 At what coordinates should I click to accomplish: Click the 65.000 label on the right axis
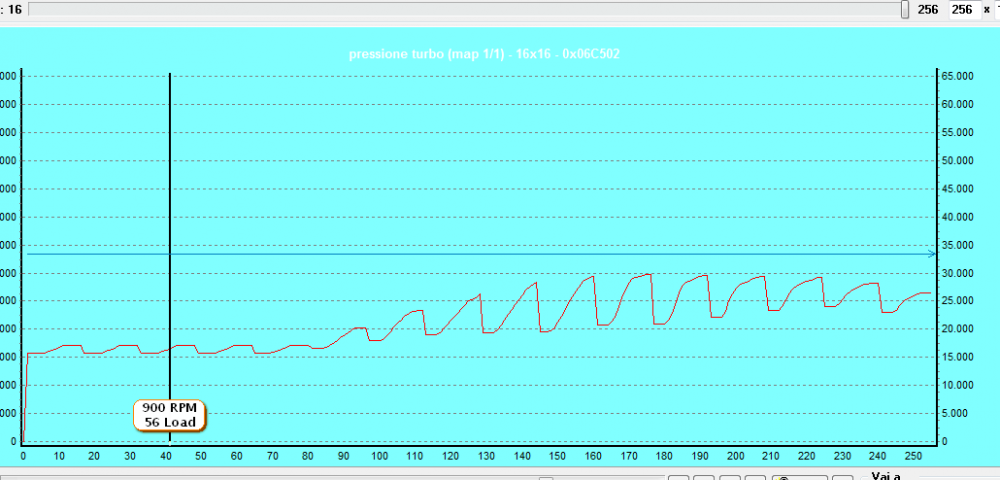(957, 76)
